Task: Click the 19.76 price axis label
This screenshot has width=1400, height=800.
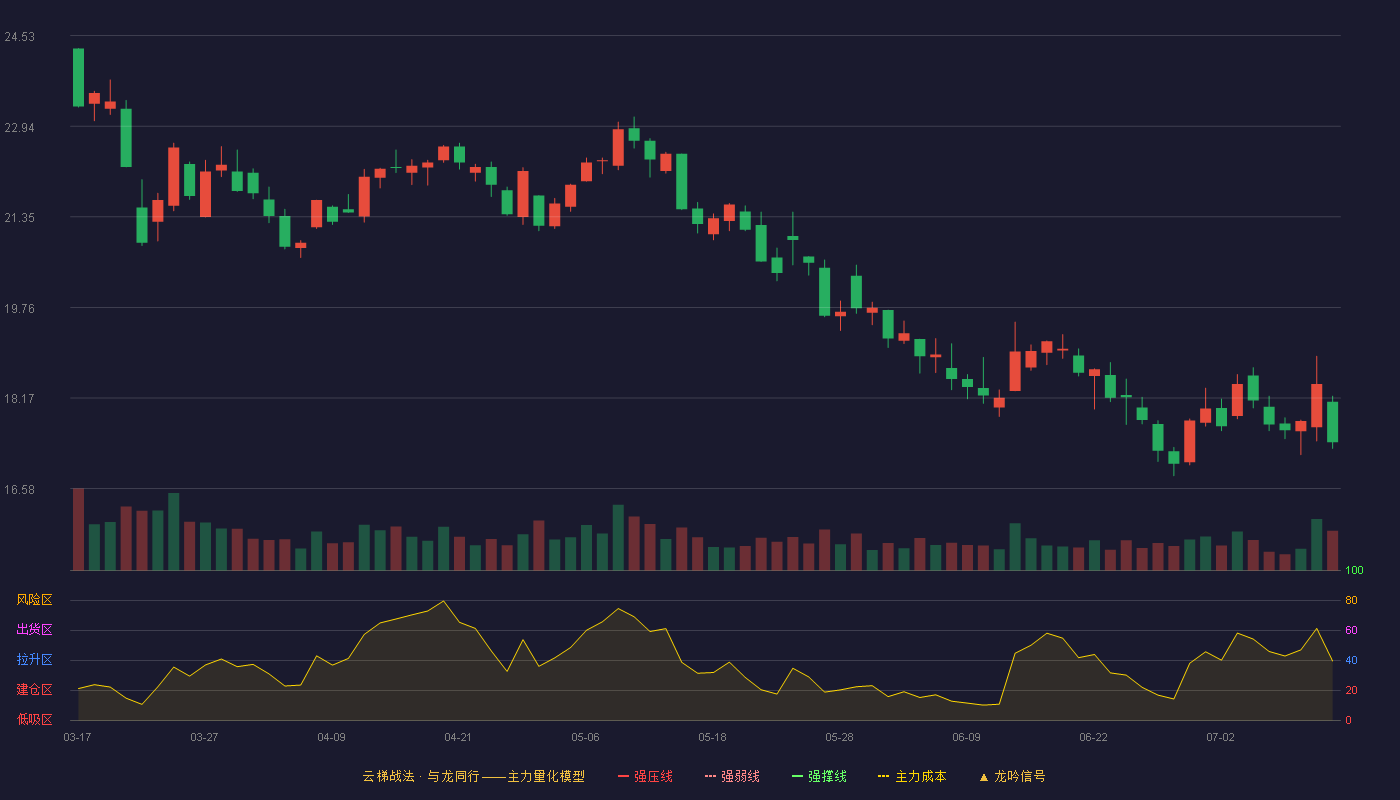Action: click(19, 309)
